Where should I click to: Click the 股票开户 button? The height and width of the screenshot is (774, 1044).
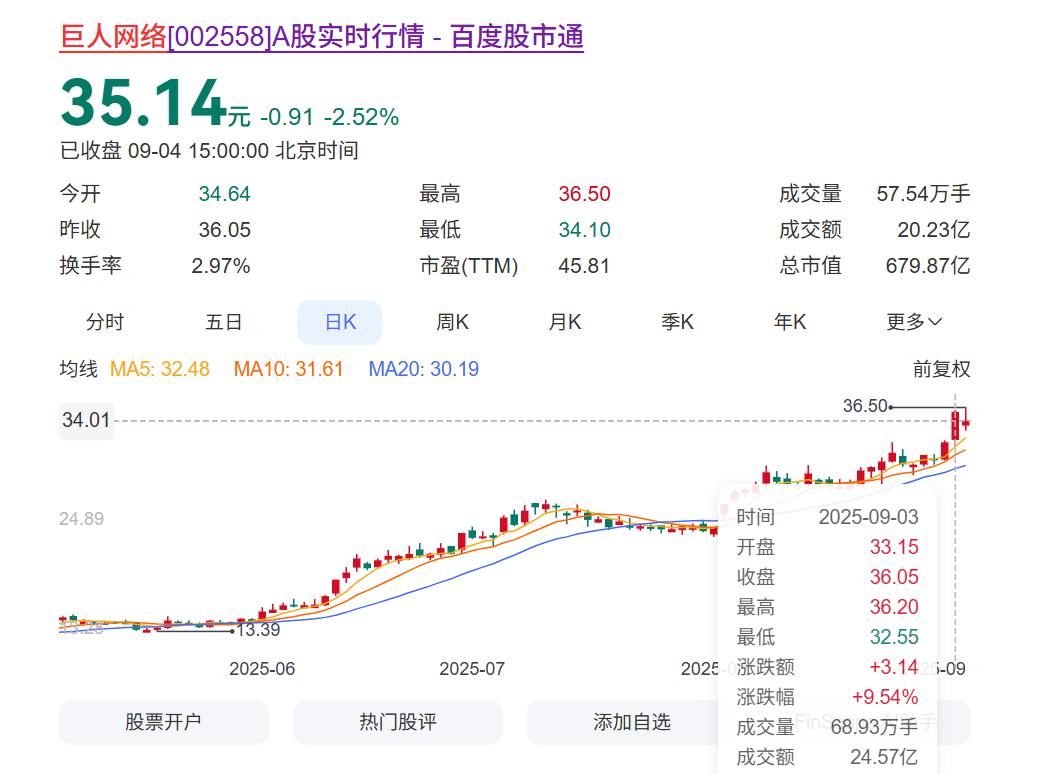point(164,722)
